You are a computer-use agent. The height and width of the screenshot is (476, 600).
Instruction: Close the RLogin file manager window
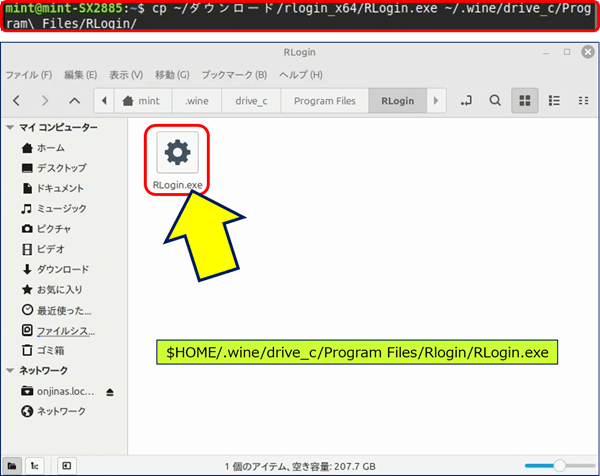(x=588, y=52)
